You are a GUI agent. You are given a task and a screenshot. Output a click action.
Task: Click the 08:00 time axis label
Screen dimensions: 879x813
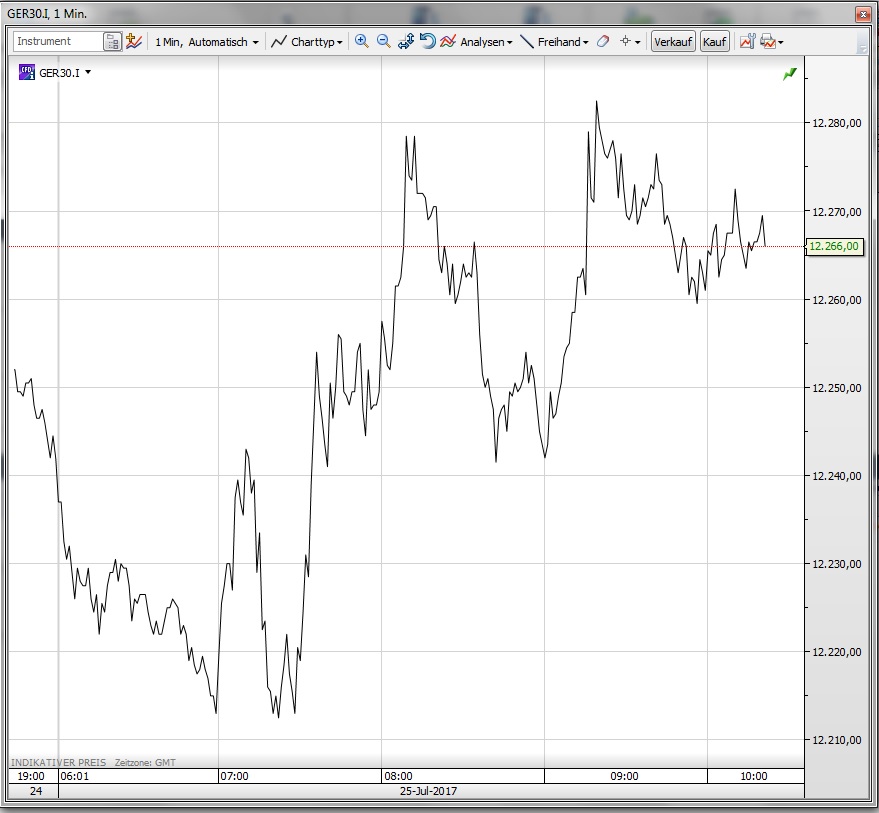click(398, 776)
